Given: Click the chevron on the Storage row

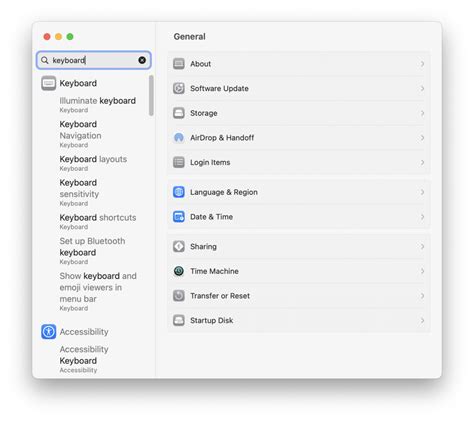Looking at the screenshot, I should [422, 113].
